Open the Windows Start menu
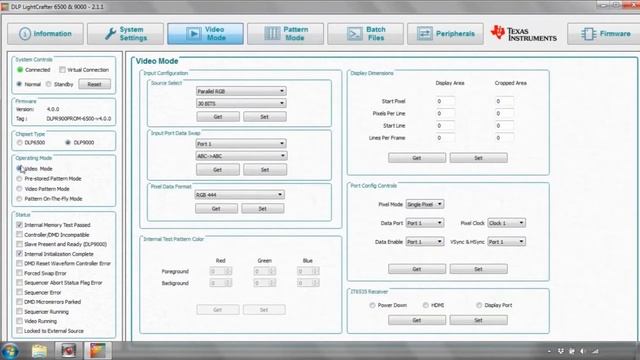This screenshot has height=360, width=640. click(10, 351)
